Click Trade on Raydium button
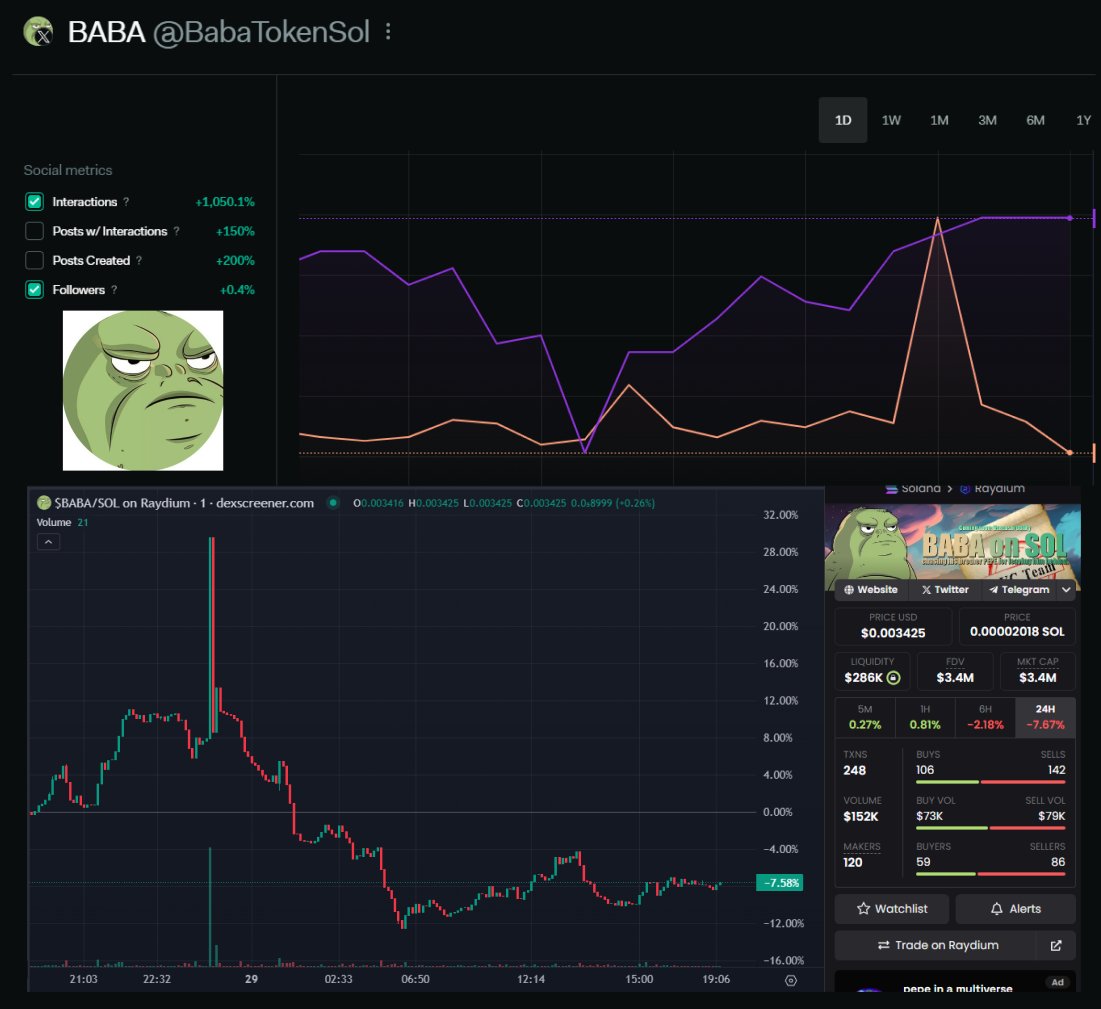 click(x=937, y=945)
